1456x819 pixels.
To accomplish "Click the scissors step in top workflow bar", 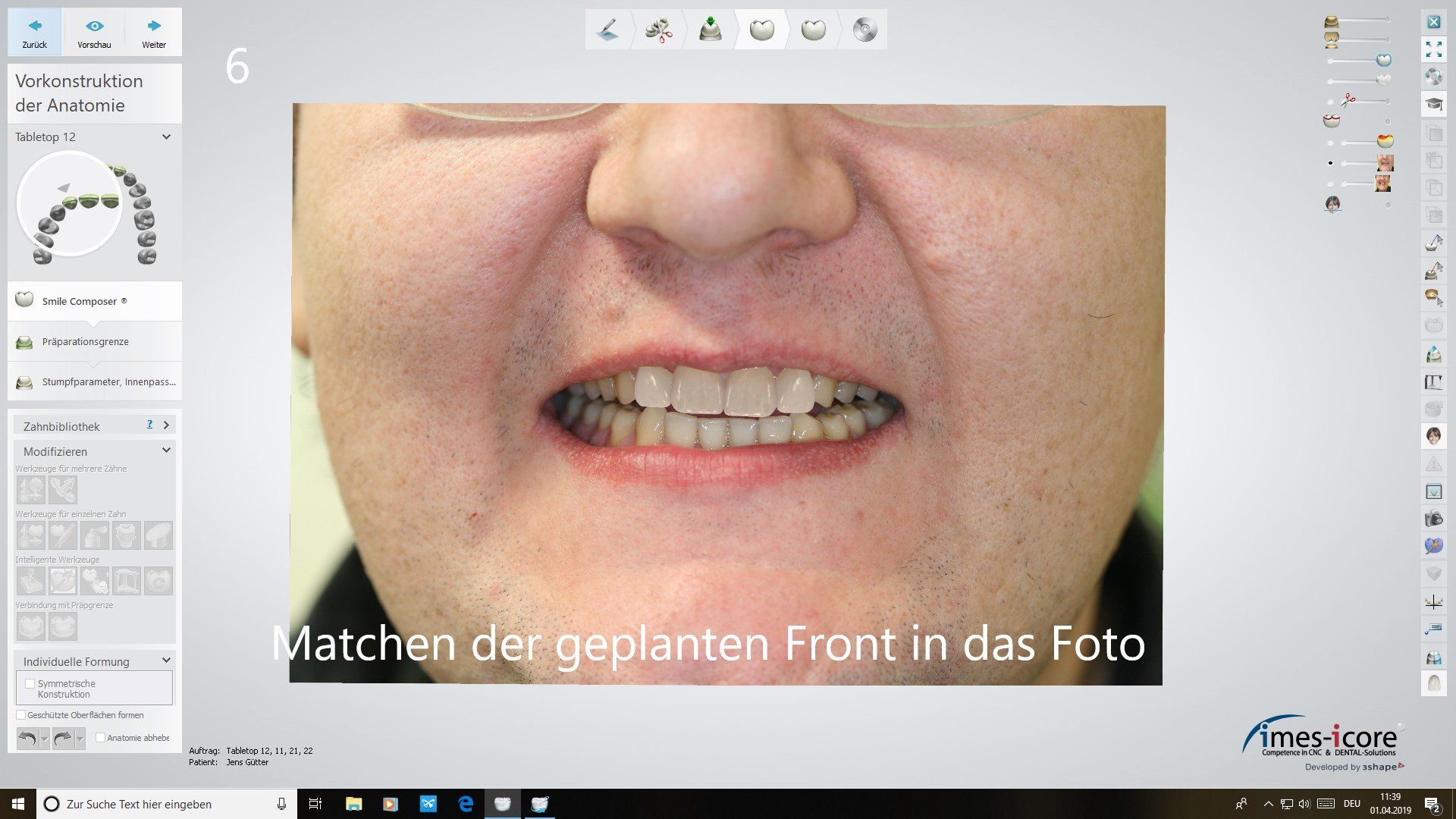I will click(658, 30).
